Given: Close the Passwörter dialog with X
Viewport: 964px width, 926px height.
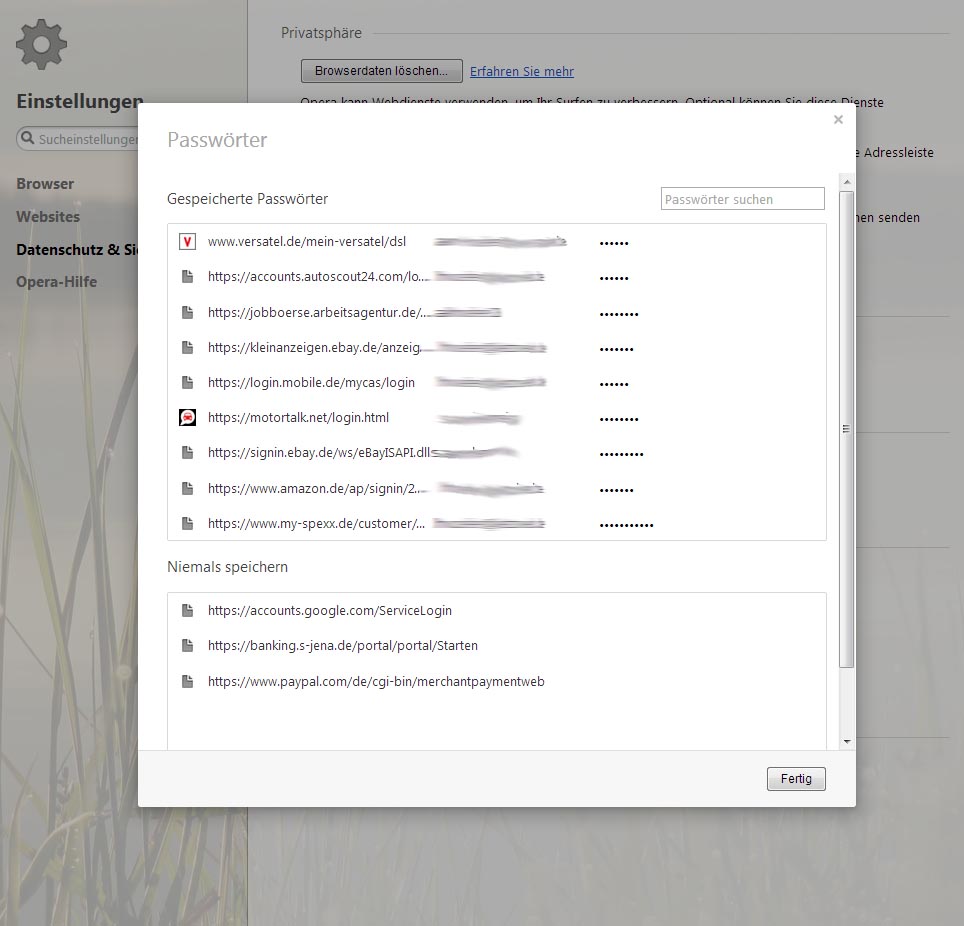Looking at the screenshot, I should [838, 120].
